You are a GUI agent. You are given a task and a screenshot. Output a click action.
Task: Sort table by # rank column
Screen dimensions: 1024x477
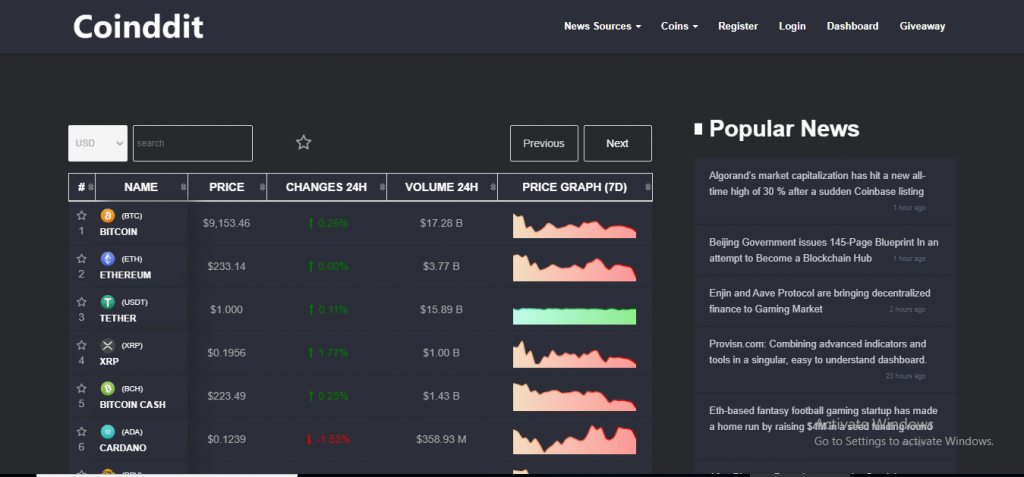pyautogui.click(x=82, y=188)
